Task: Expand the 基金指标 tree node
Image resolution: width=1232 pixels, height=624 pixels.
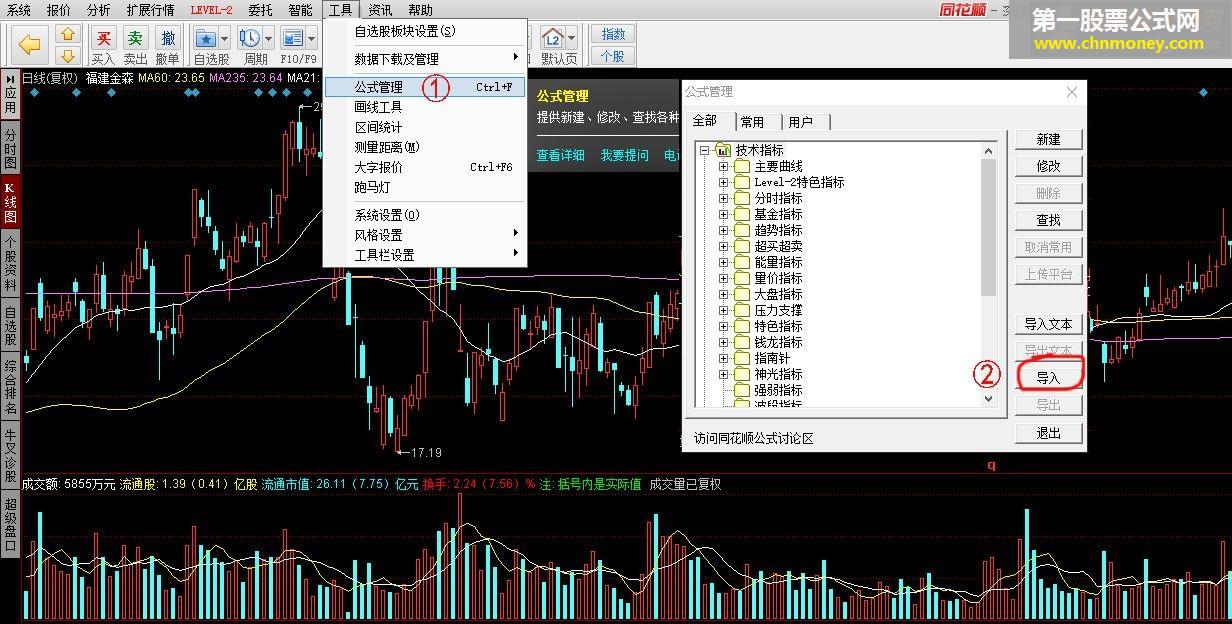Action: coord(724,214)
